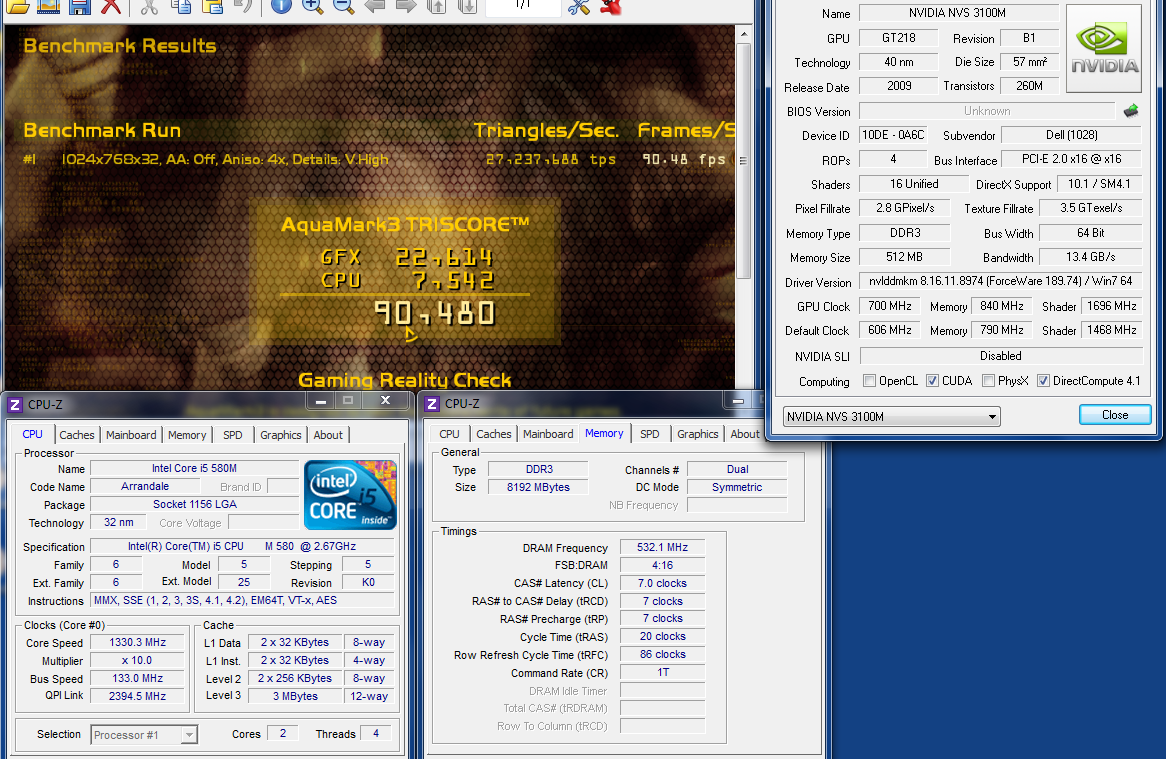Open viewer settings via the wrench icon

tap(579, 7)
